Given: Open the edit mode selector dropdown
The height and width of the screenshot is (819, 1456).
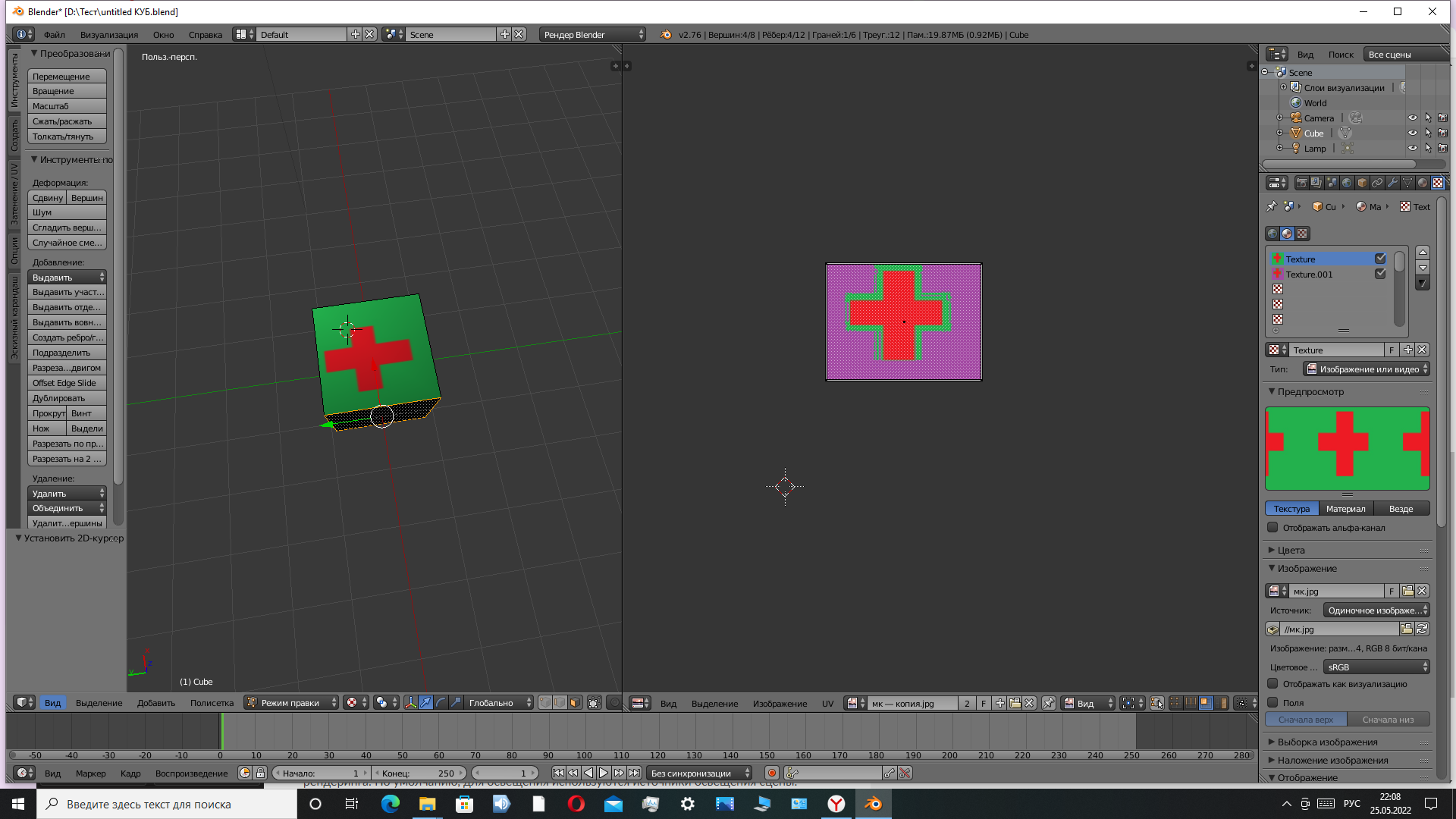Looking at the screenshot, I should (291, 703).
